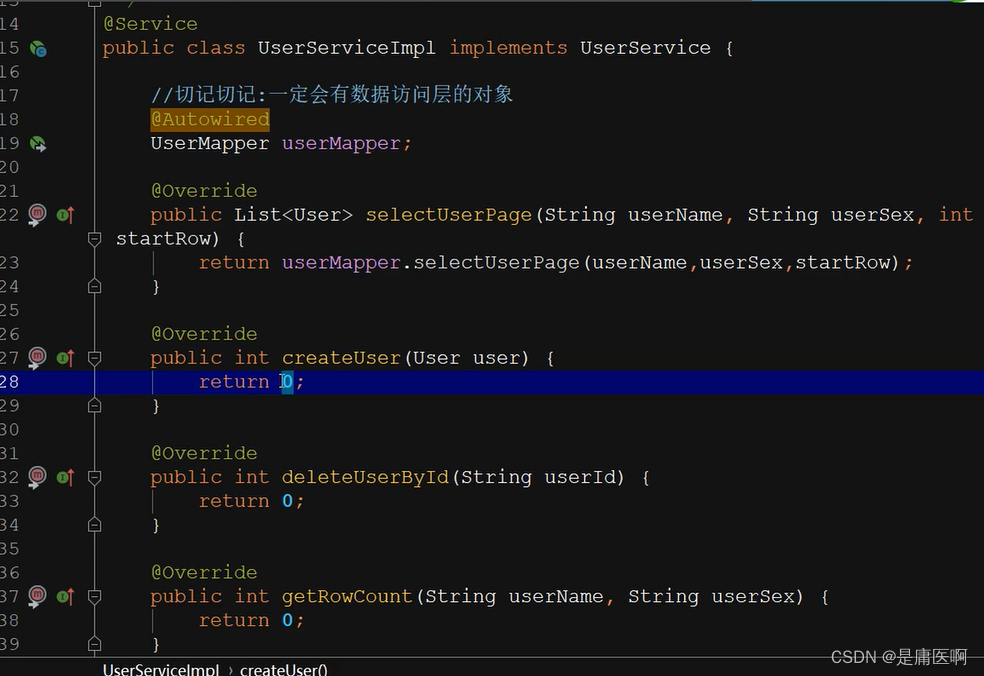The height and width of the screenshot is (676, 984).
Task: Click fold end marker at line 24
Action: click(x=94, y=287)
